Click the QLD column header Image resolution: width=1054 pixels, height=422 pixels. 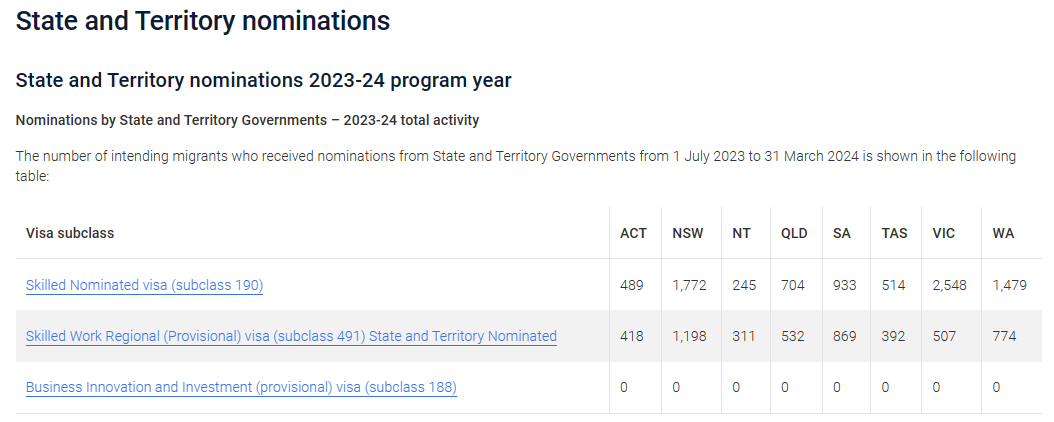pyautogui.click(x=794, y=233)
